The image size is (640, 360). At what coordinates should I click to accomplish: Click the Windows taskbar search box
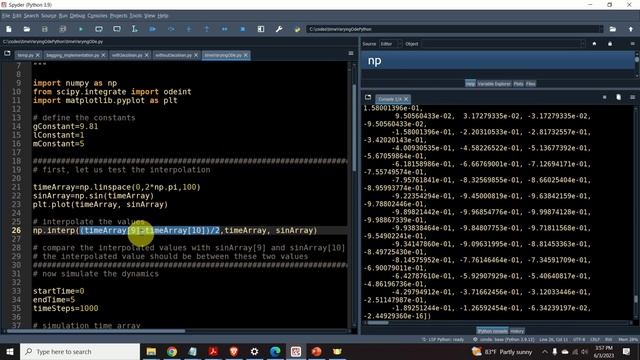point(80,351)
